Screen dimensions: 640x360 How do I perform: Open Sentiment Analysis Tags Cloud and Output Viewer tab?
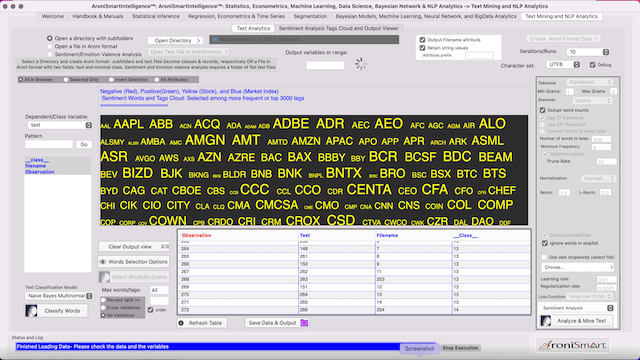(338, 28)
